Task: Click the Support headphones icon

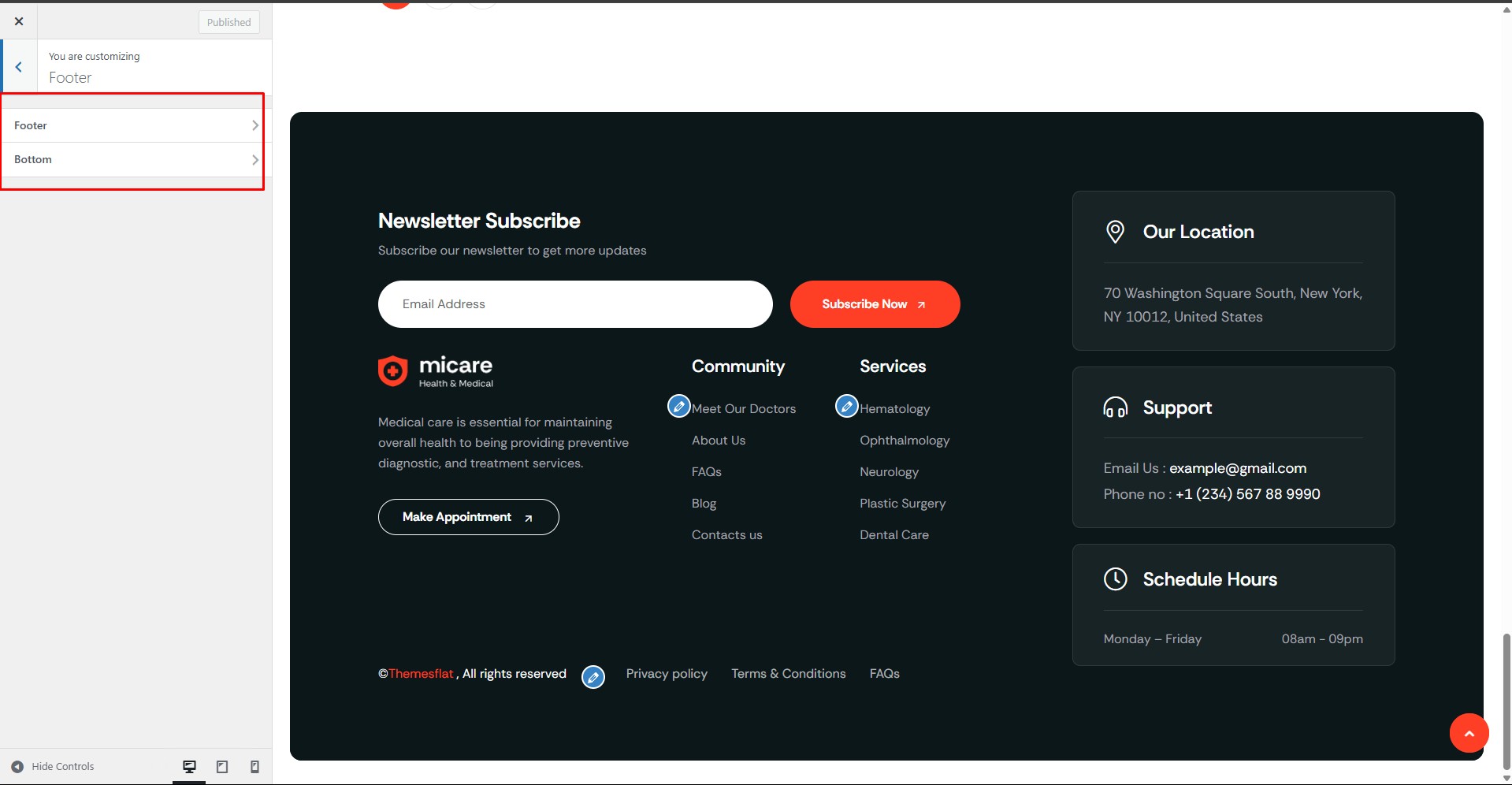Action: 1115,407
